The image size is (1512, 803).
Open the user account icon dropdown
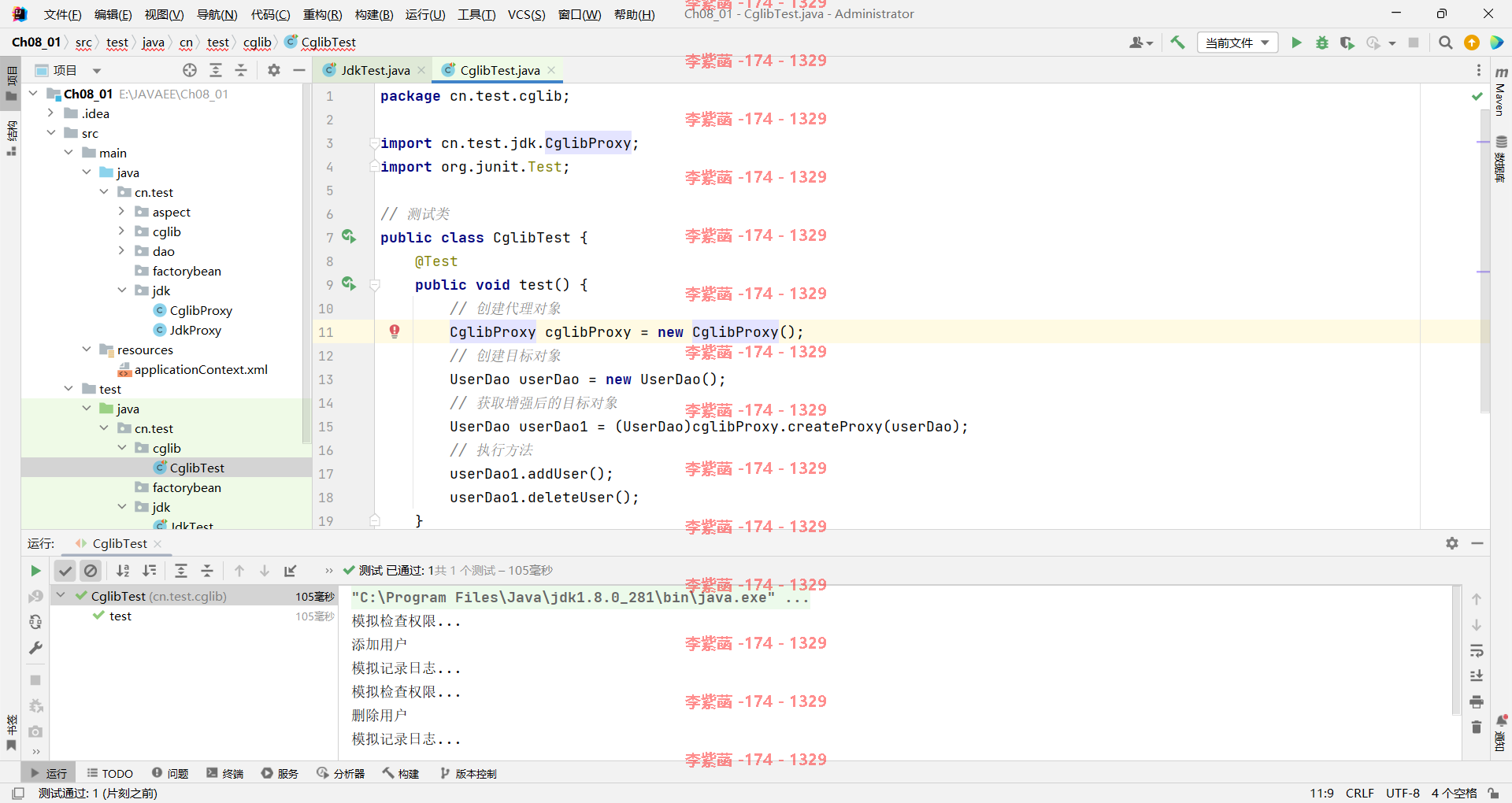click(x=1141, y=43)
